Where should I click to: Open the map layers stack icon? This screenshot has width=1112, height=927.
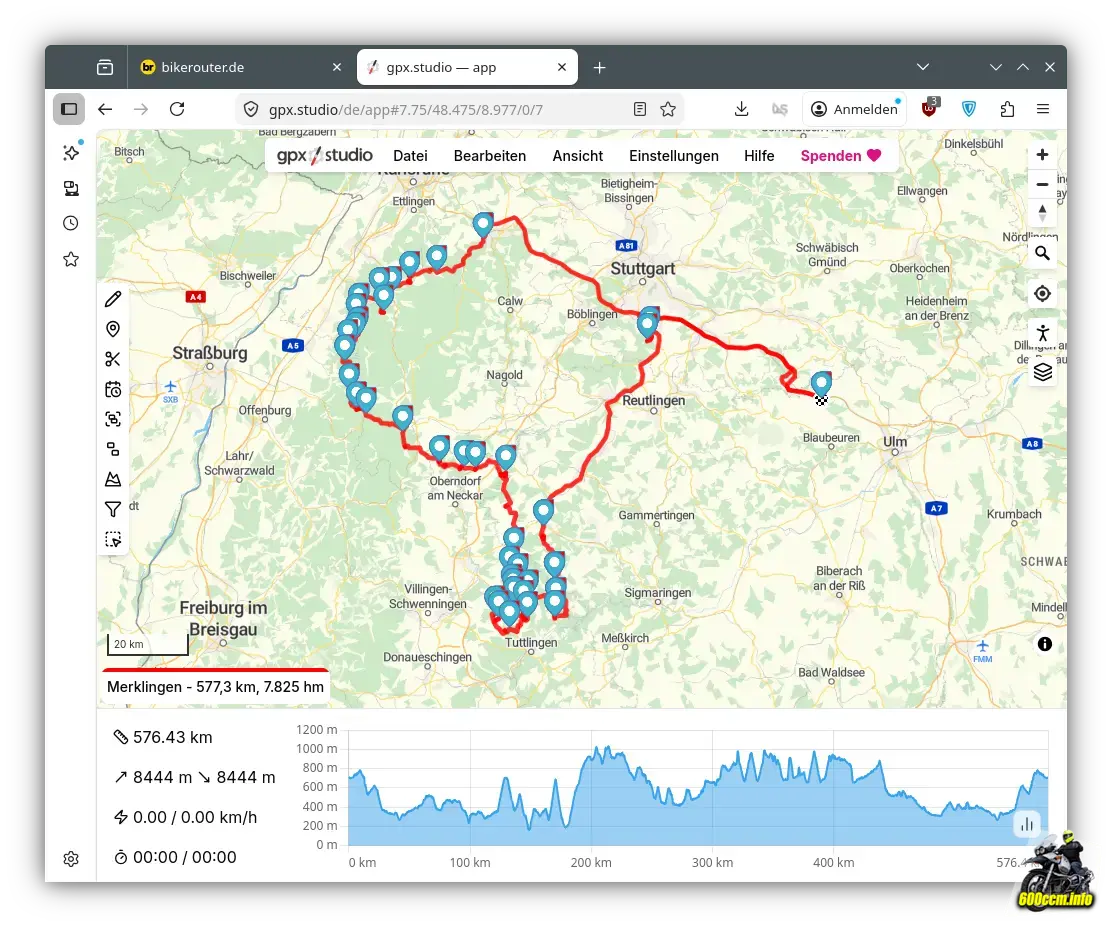tap(1042, 372)
